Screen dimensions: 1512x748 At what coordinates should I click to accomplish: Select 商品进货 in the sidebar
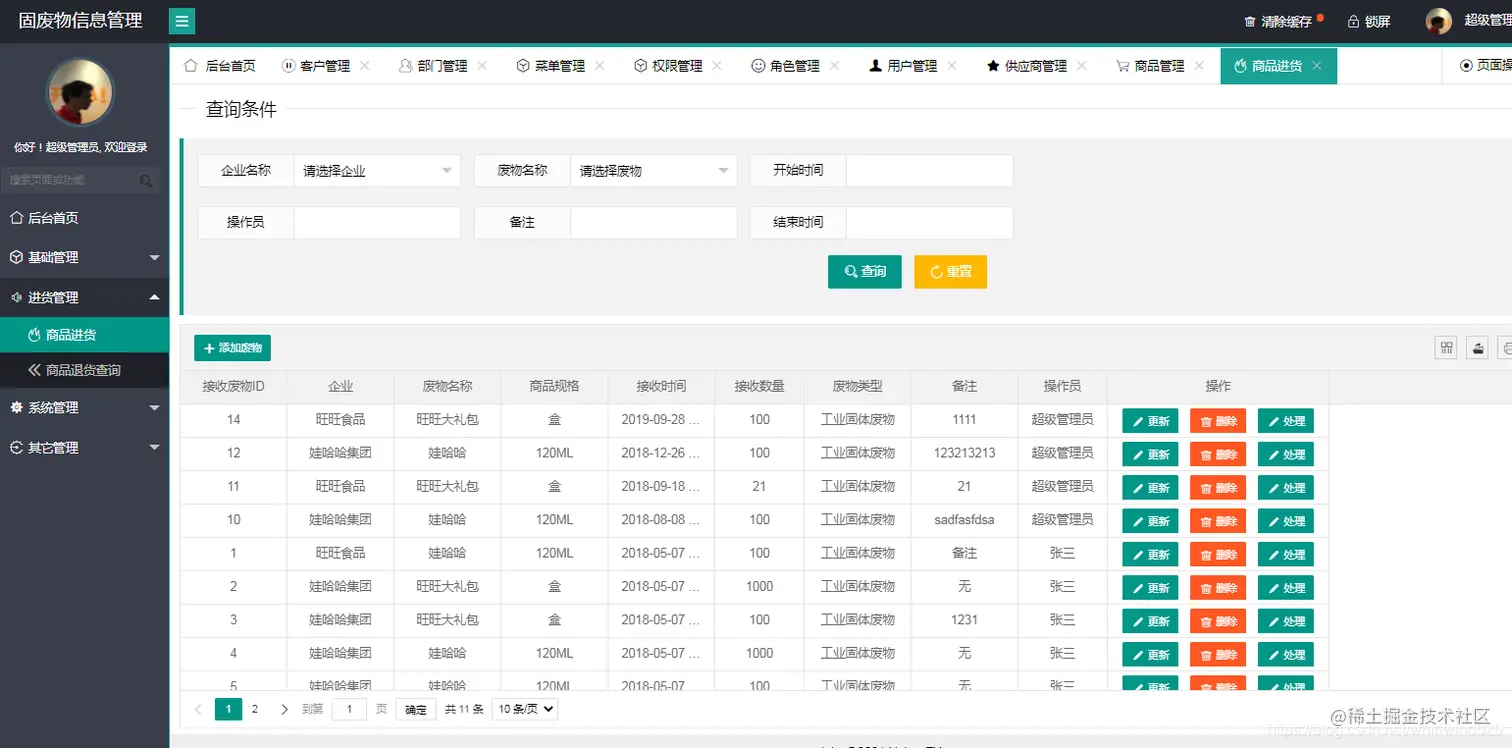[84, 335]
